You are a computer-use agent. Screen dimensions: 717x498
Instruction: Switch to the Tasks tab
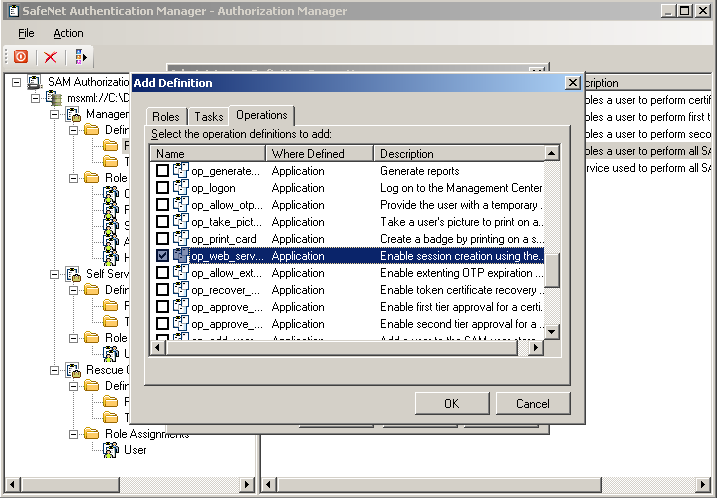tap(209, 117)
